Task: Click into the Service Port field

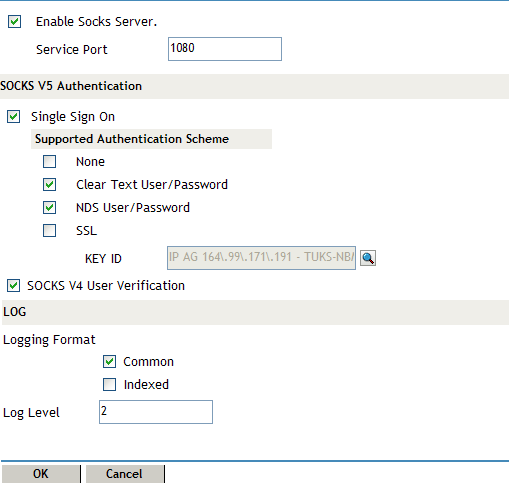Action: tap(225, 49)
